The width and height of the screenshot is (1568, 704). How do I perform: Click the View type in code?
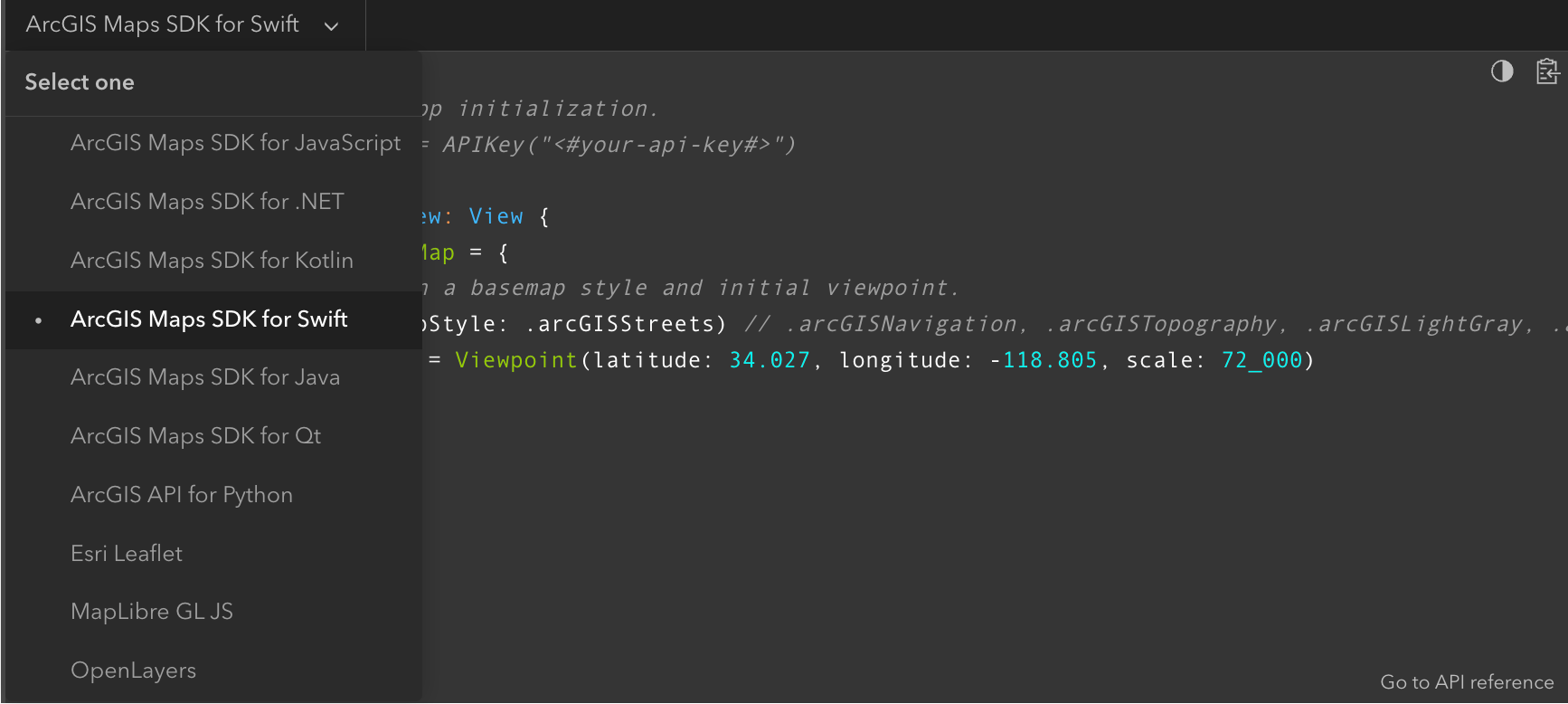pos(496,216)
